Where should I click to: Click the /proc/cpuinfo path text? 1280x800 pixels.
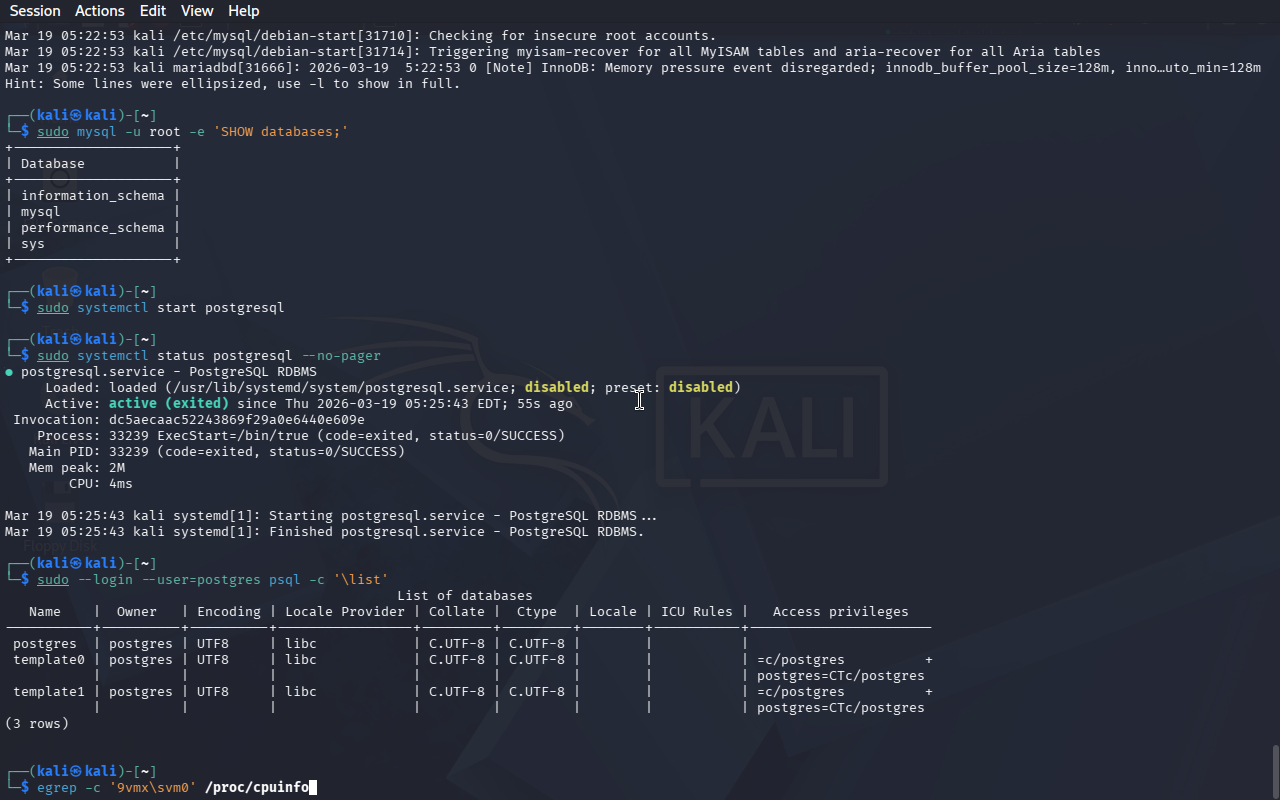point(257,788)
